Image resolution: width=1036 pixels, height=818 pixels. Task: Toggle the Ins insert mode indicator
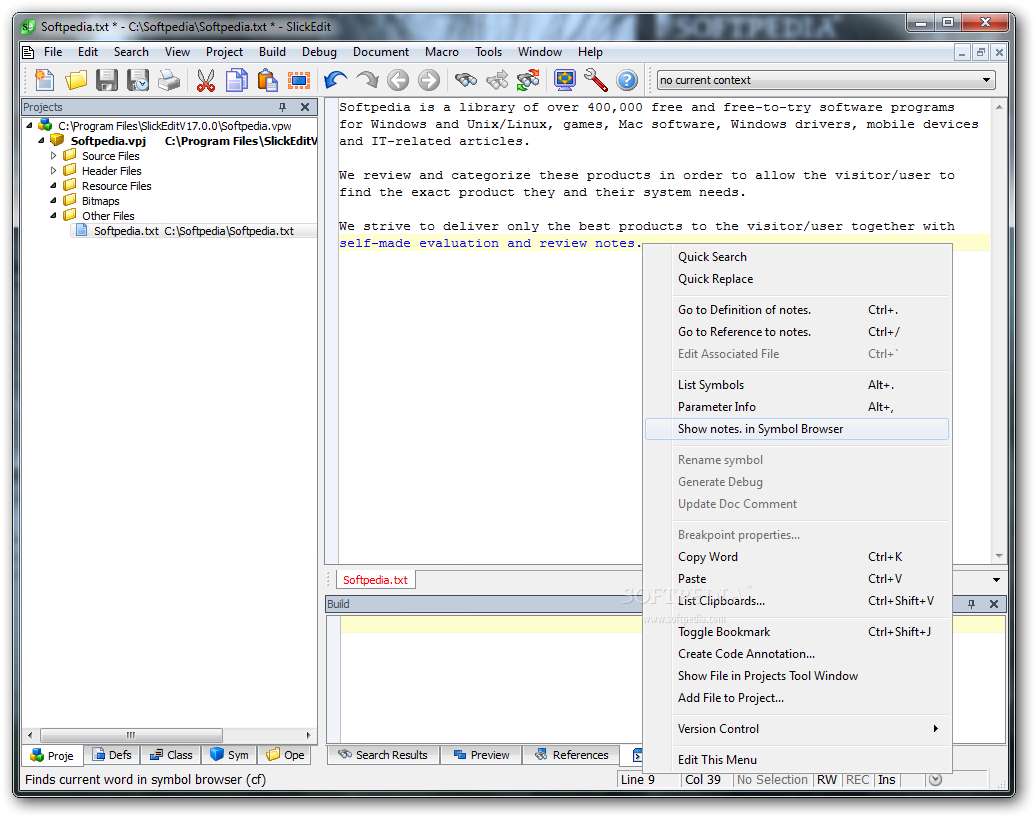pos(887,780)
